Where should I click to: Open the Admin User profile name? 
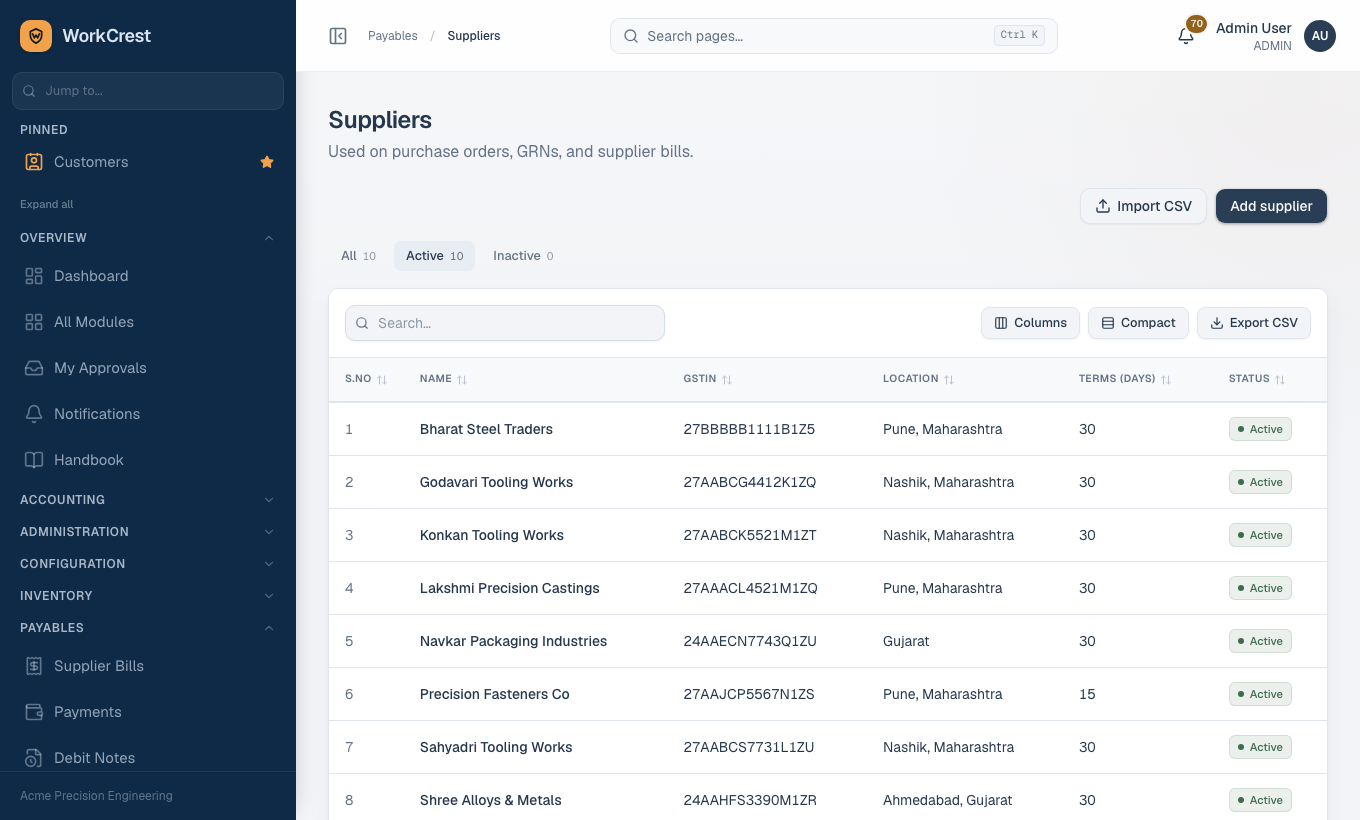tap(1253, 28)
